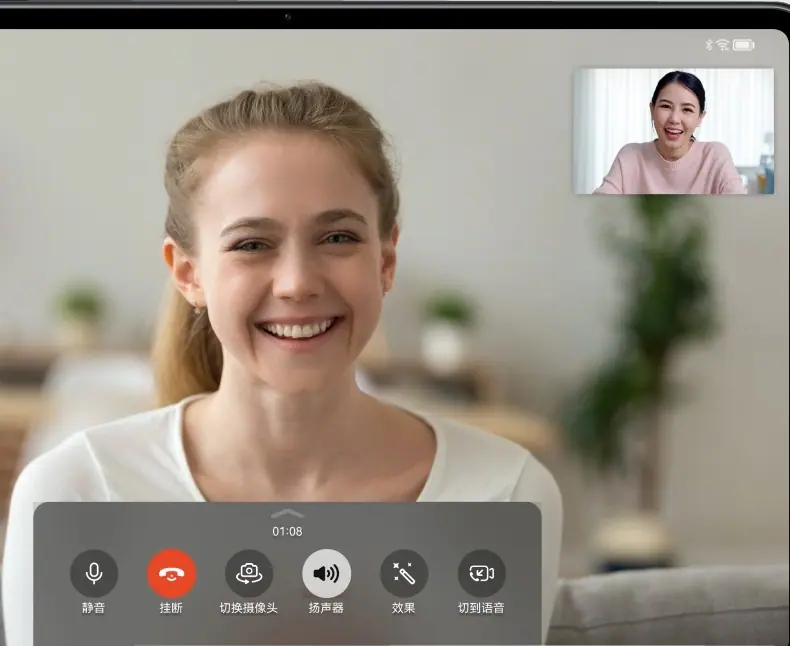Click the battery indicator icon
Viewport: 790px width, 646px height.
744,45
